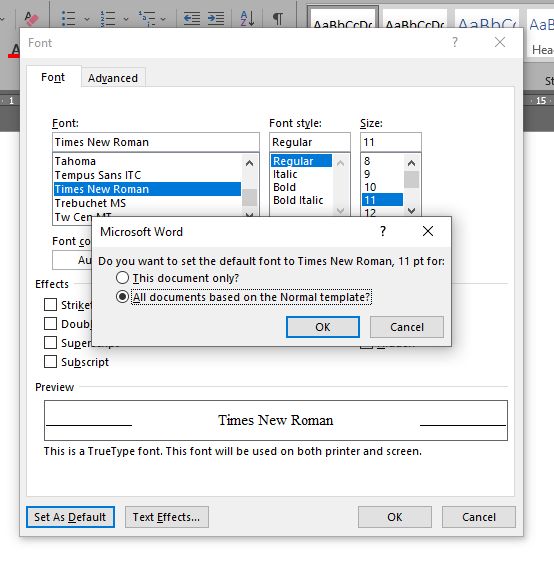This screenshot has width=554, height=578.
Task: Select Italic in Font style list
Action: click(x=301, y=174)
